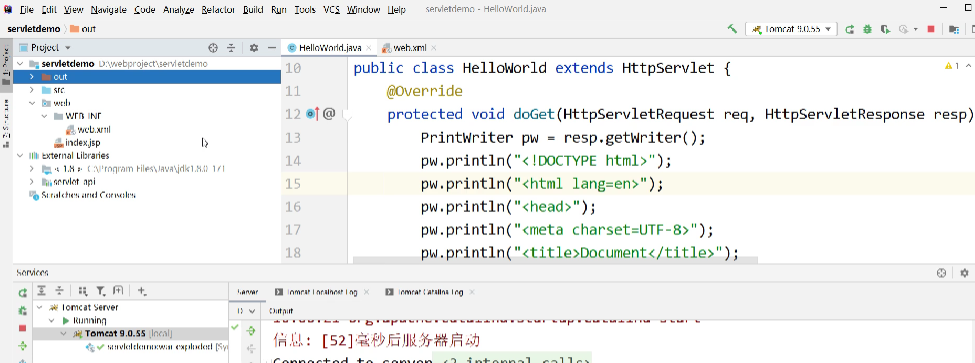Collapse the web folder
The height and width of the screenshot is (363, 975).
(x=32, y=103)
